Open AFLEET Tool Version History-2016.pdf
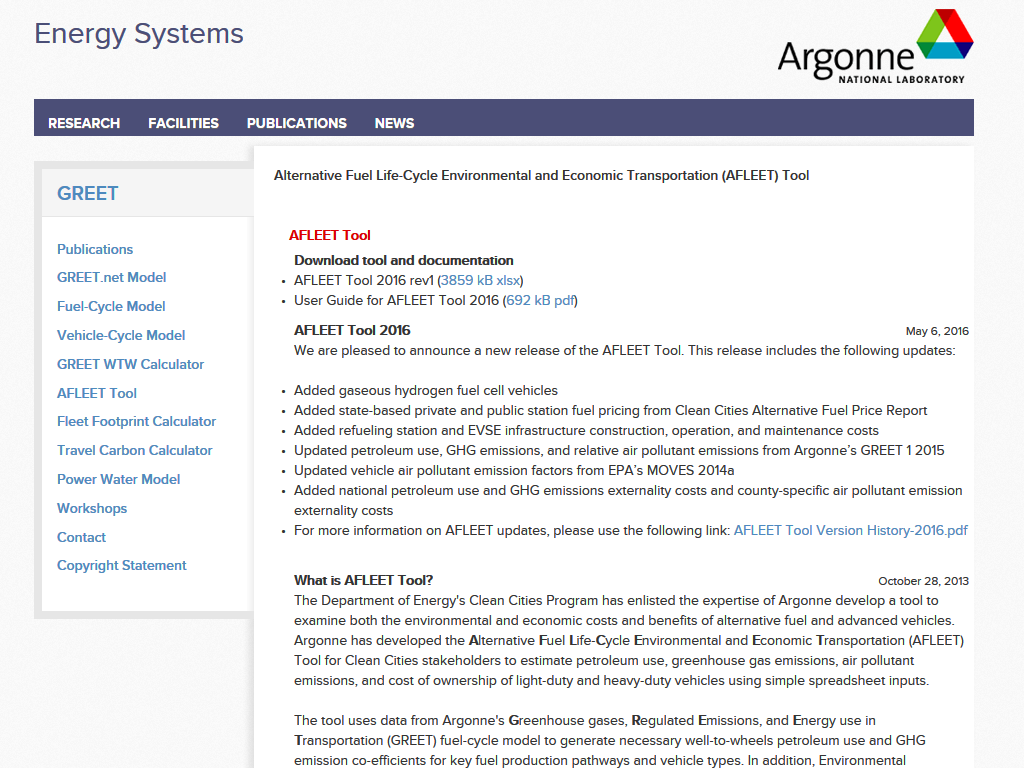This screenshot has width=1024, height=768. tap(850, 530)
